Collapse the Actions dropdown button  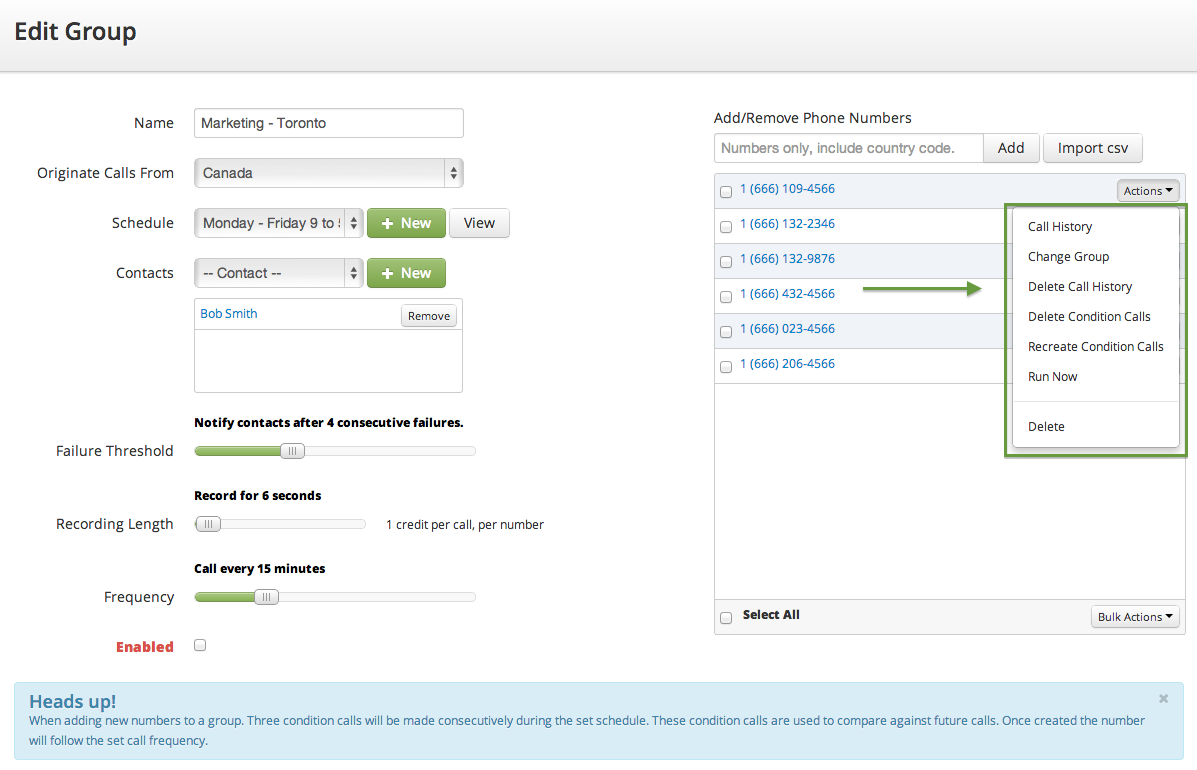(x=1148, y=191)
